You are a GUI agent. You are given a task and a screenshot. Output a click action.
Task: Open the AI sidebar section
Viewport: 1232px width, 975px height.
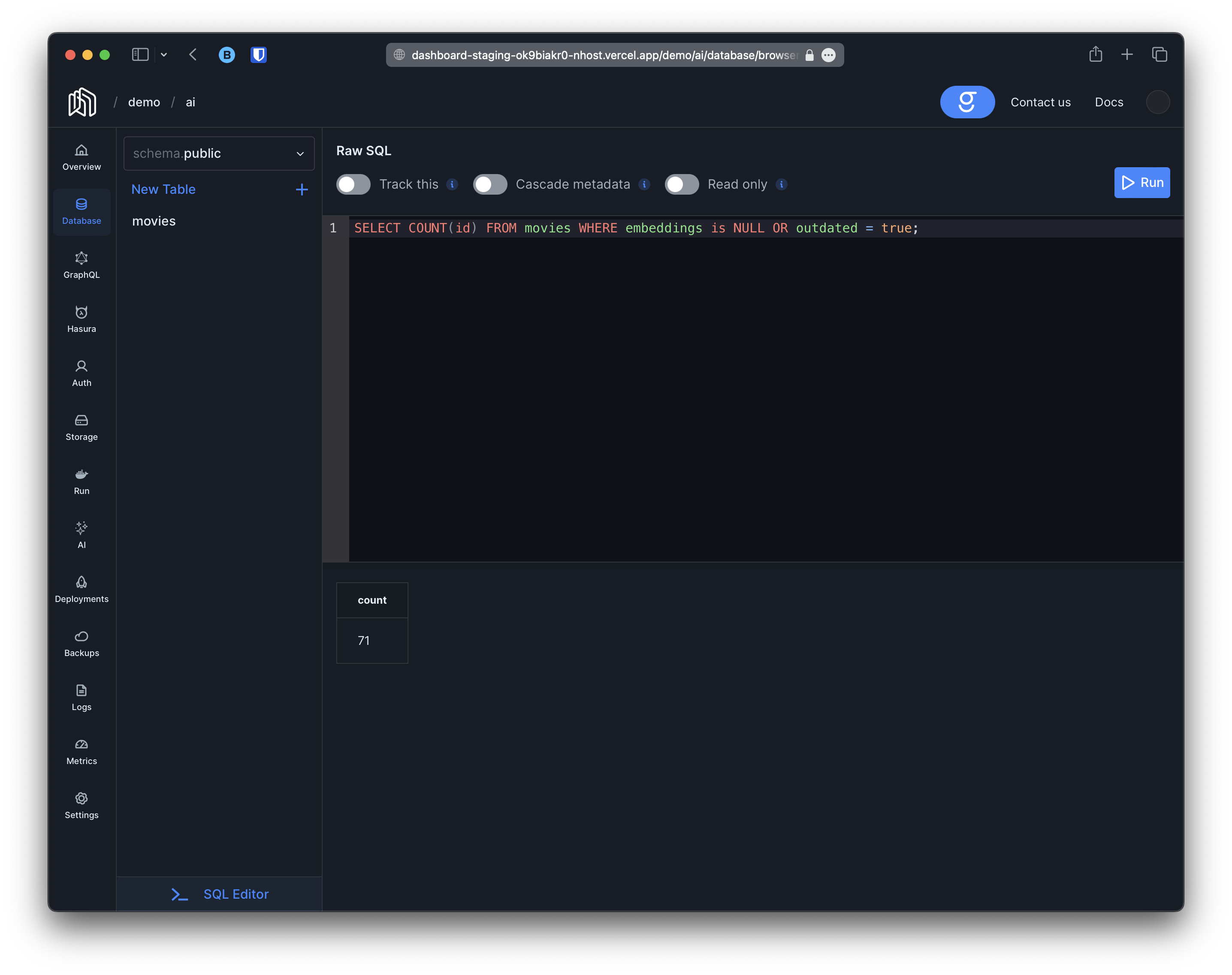point(82,535)
